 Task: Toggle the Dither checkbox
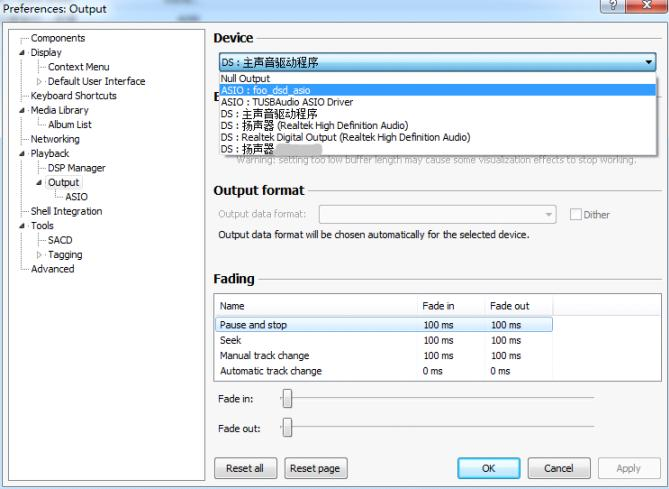point(575,214)
